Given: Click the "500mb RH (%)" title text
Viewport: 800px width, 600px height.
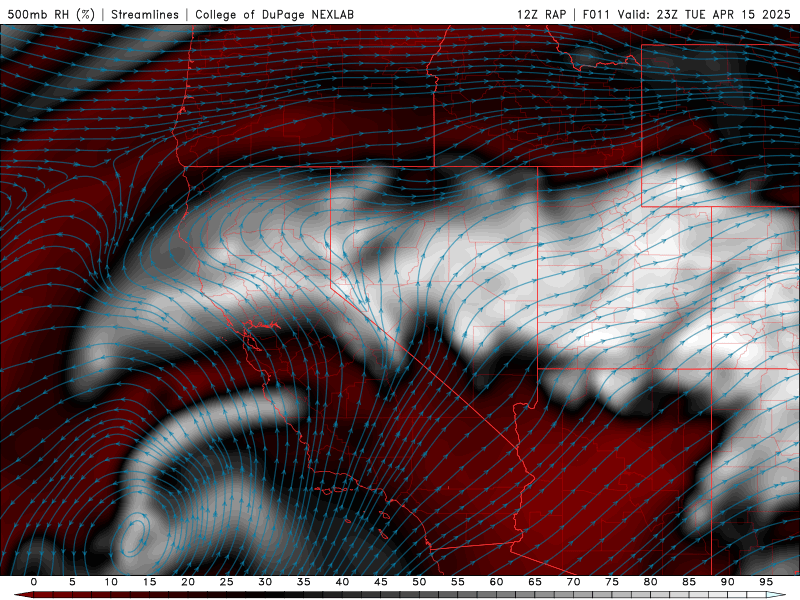Looking at the screenshot, I should pyautogui.click(x=51, y=14).
